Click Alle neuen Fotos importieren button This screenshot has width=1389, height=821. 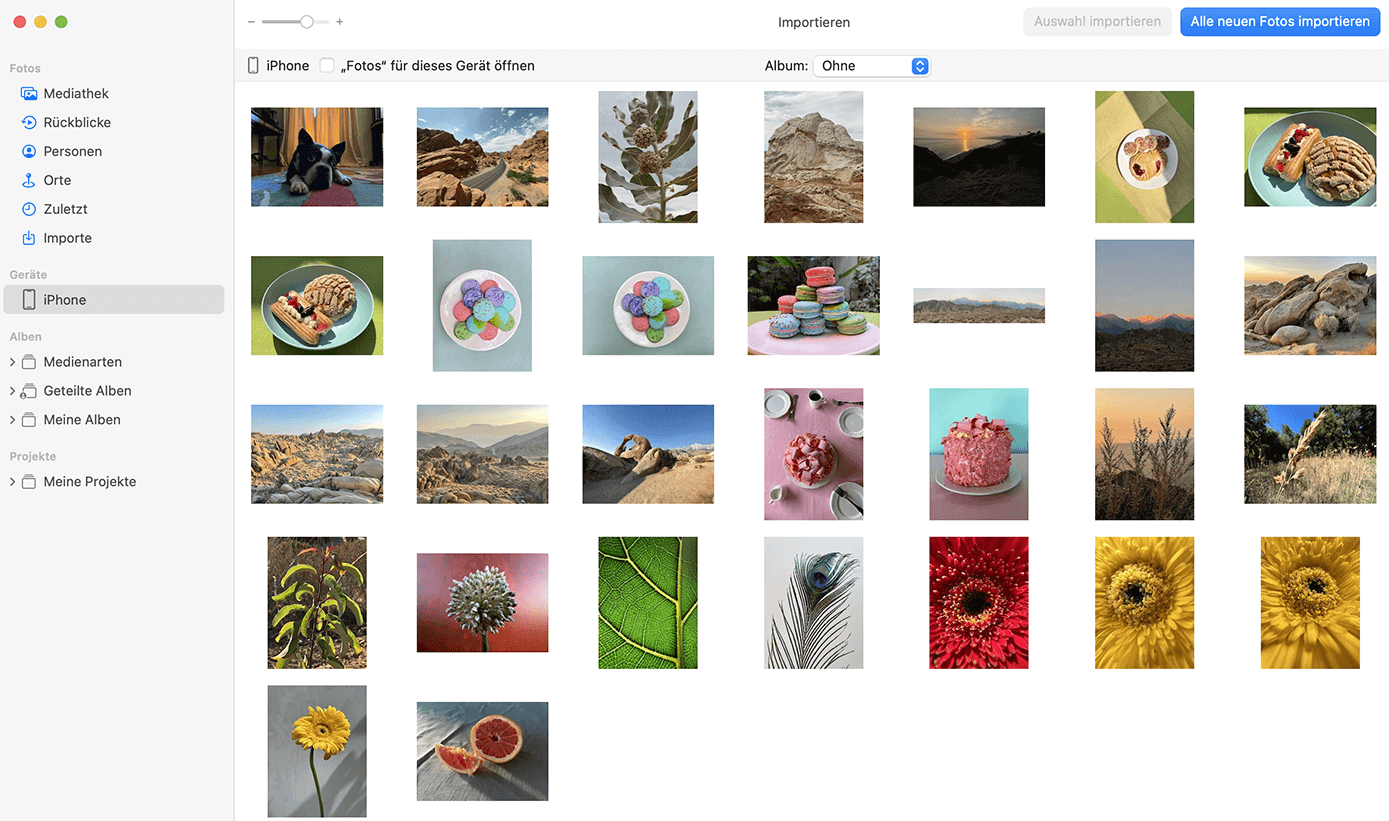point(1280,22)
